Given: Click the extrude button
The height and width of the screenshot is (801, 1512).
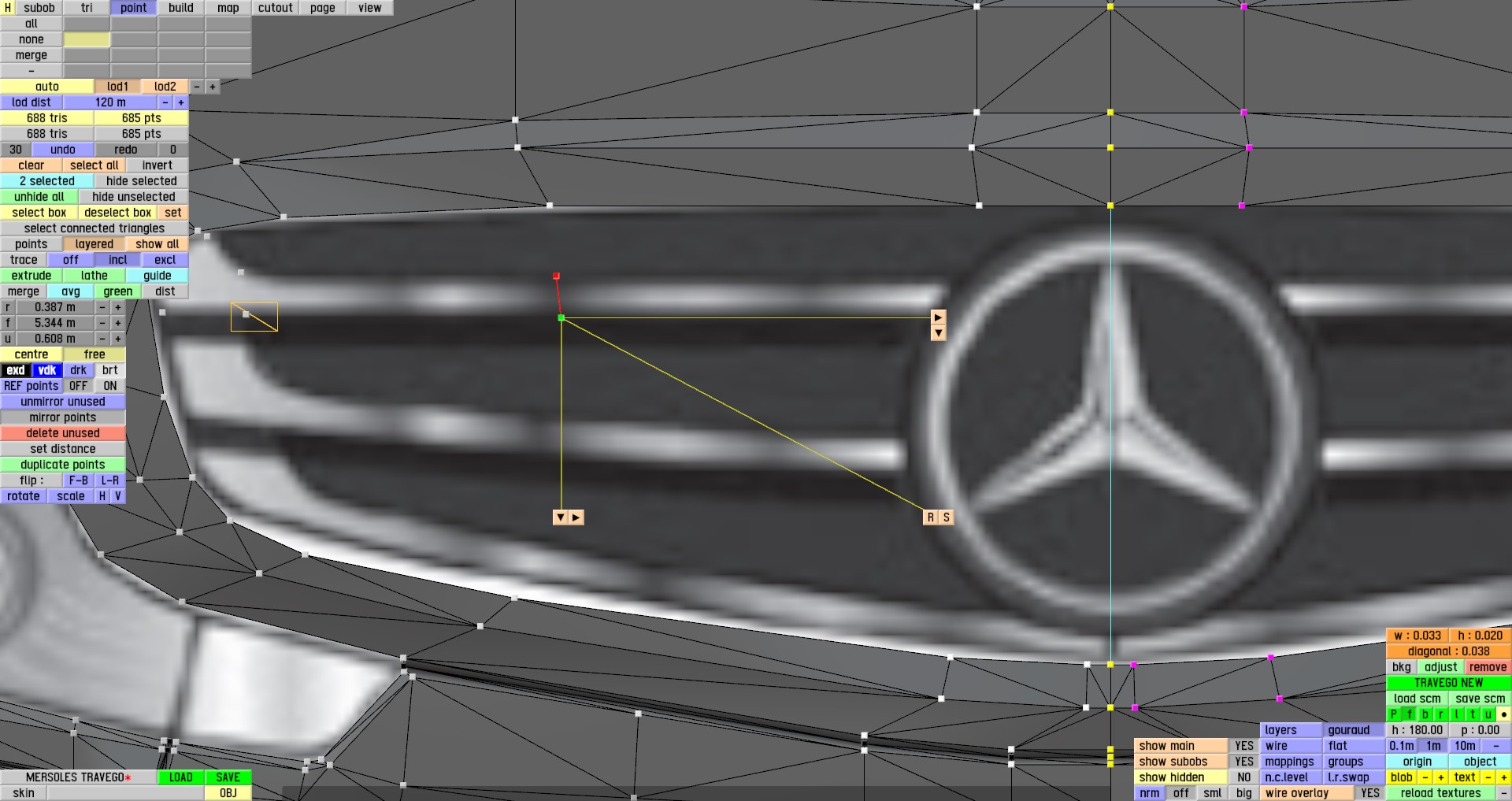Looking at the screenshot, I should pyautogui.click(x=31, y=276).
